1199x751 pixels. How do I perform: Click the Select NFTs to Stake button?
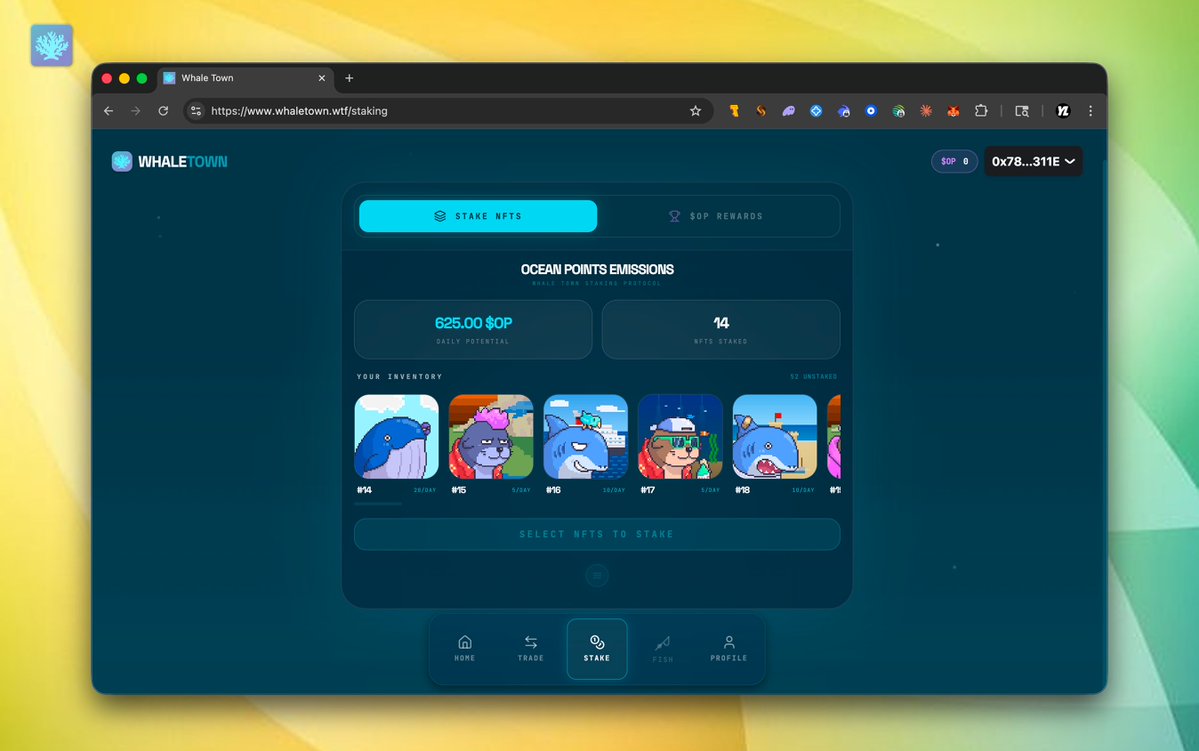click(x=597, y=535)
